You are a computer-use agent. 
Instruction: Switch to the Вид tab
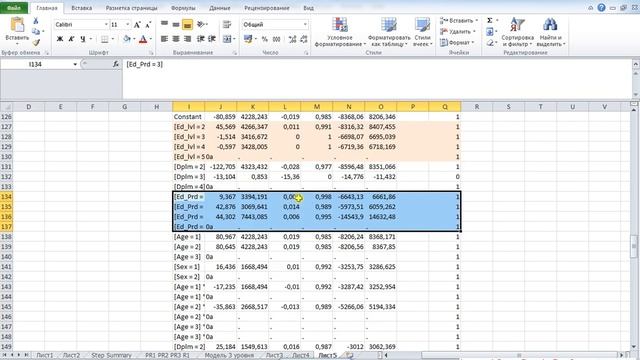coord(309,8)
